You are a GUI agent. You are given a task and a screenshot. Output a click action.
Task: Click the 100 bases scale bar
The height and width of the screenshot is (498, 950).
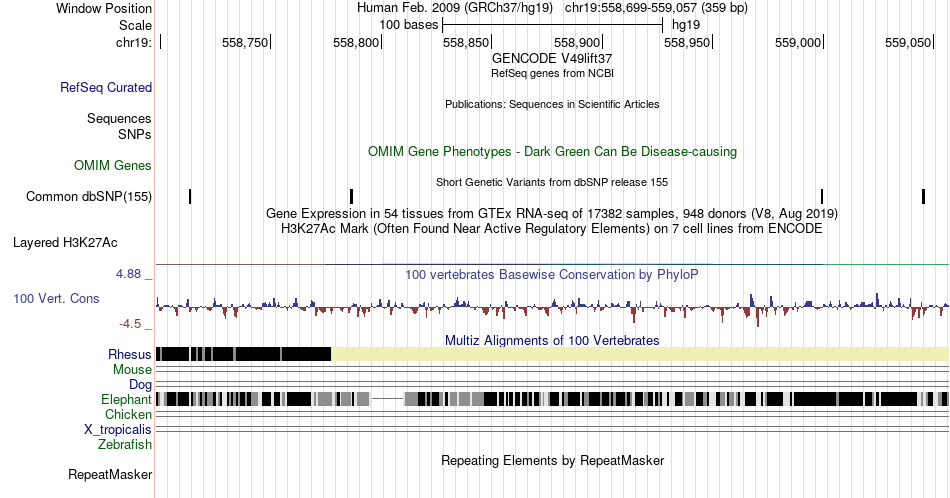click(x=553, y=25)
